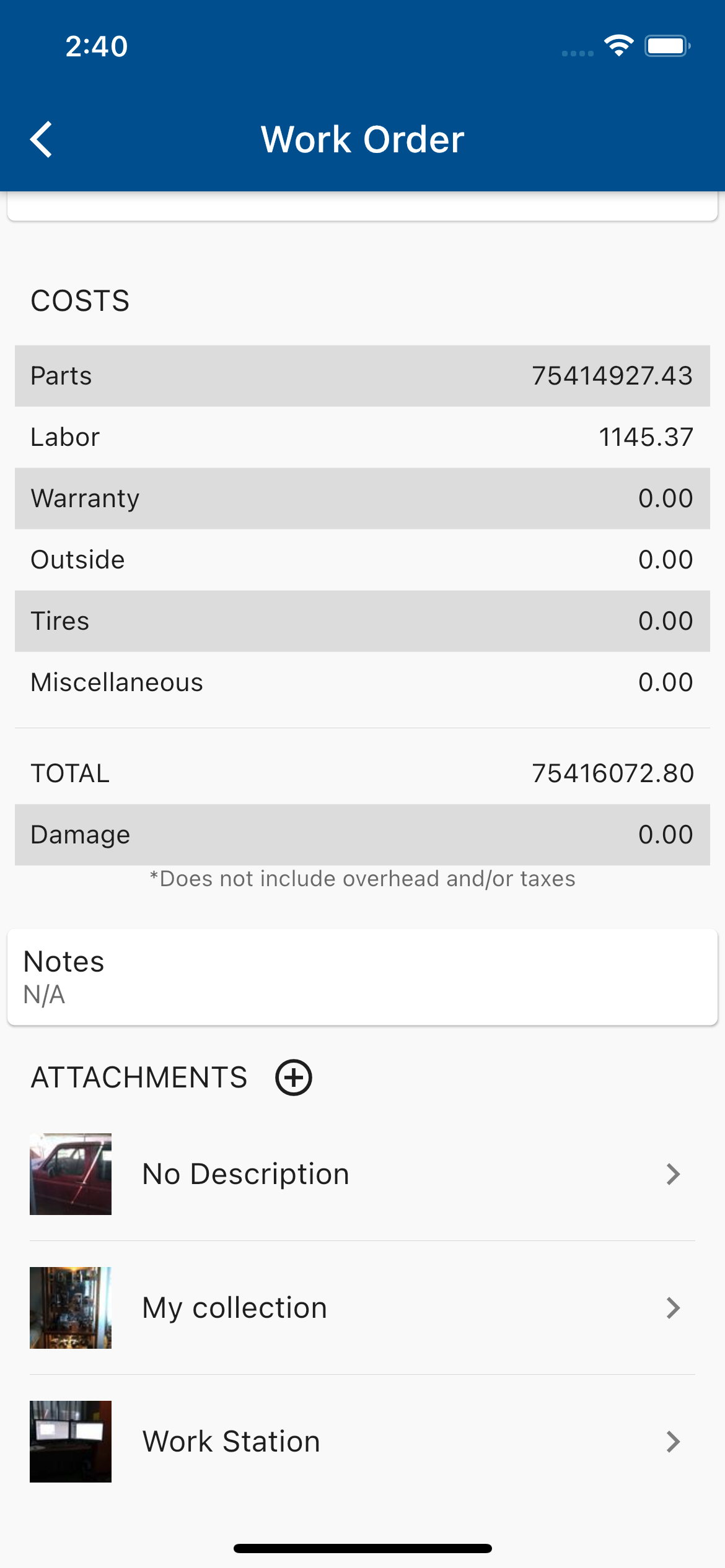Screen dimensions: 725x1568
Task: Open the red car attachment thumbnail
Action: pos(71,1174)
